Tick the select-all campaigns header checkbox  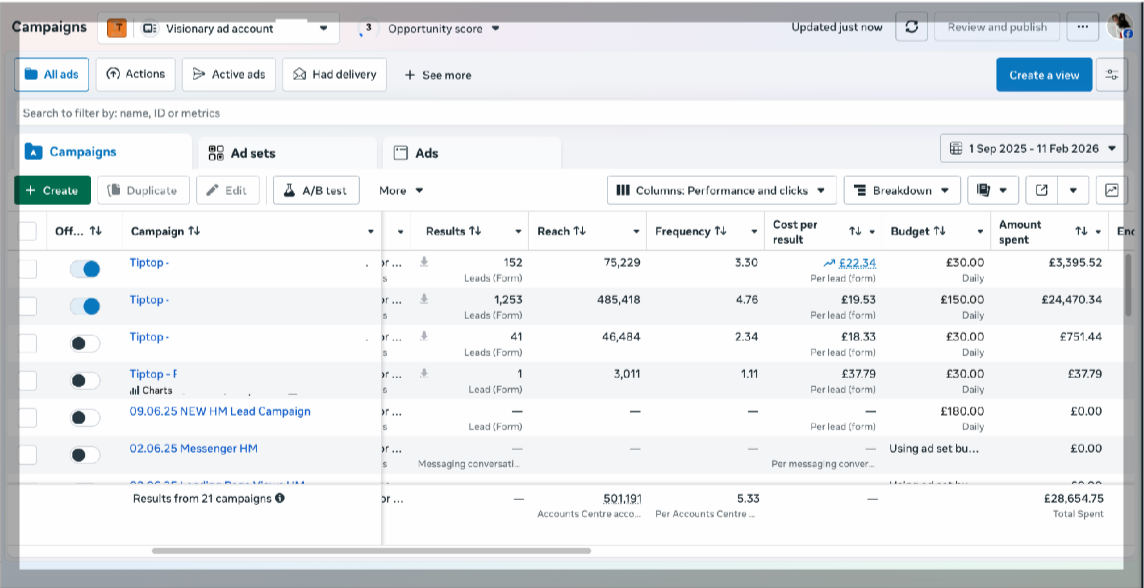(27, 231)
